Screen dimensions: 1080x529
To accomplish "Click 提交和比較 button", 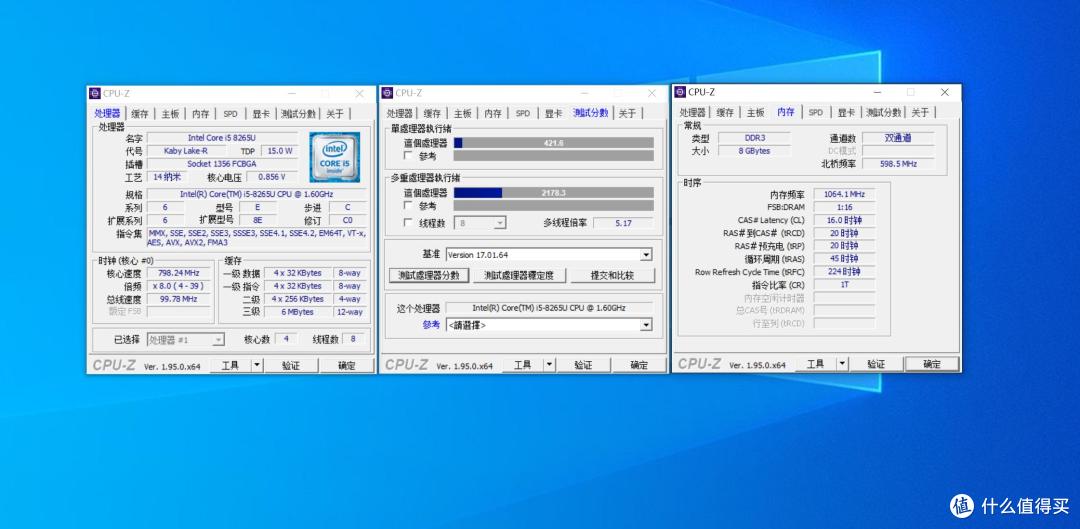I will [x=612, y=276].
